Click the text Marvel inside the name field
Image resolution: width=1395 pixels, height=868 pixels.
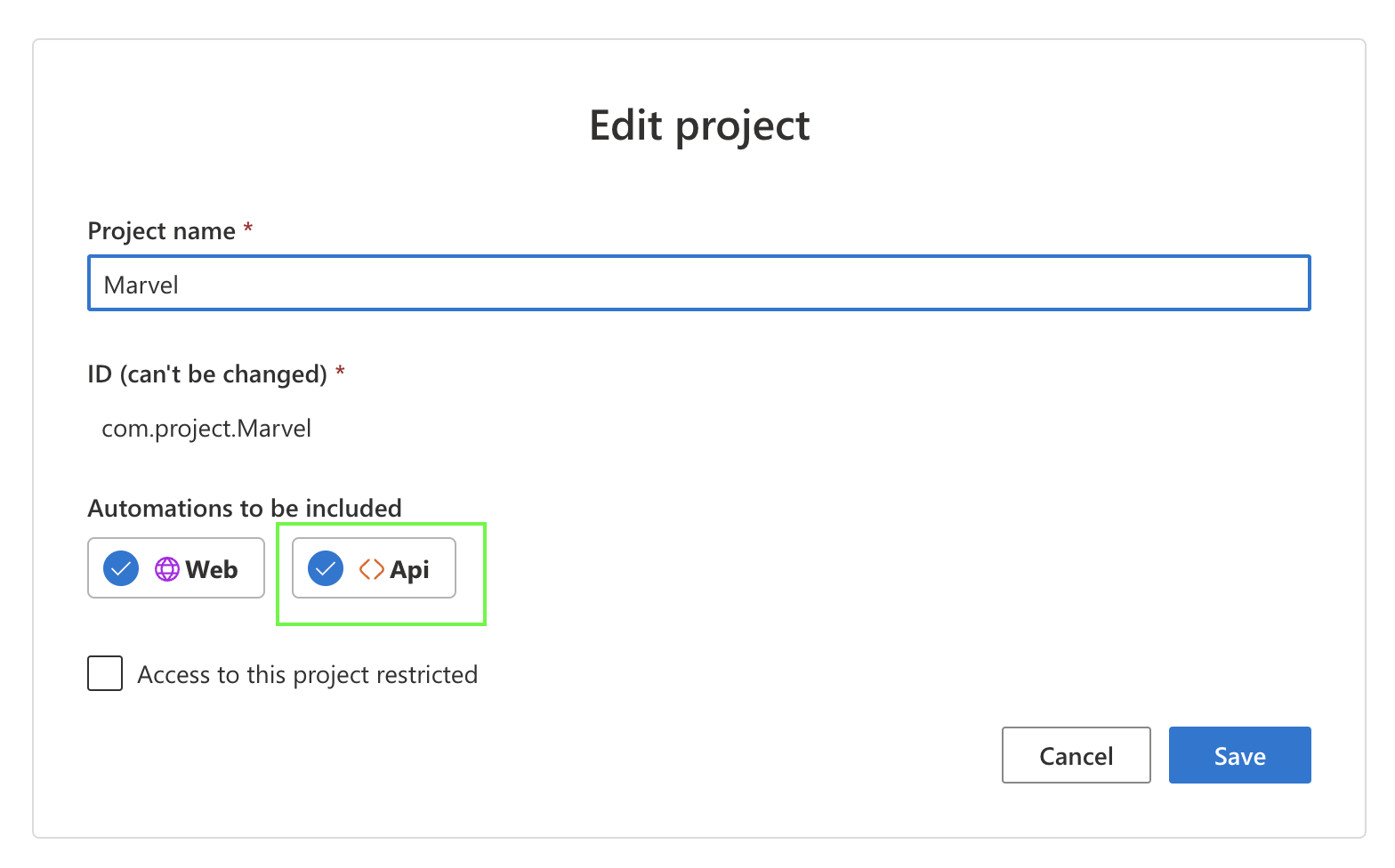tap(141, 285)
